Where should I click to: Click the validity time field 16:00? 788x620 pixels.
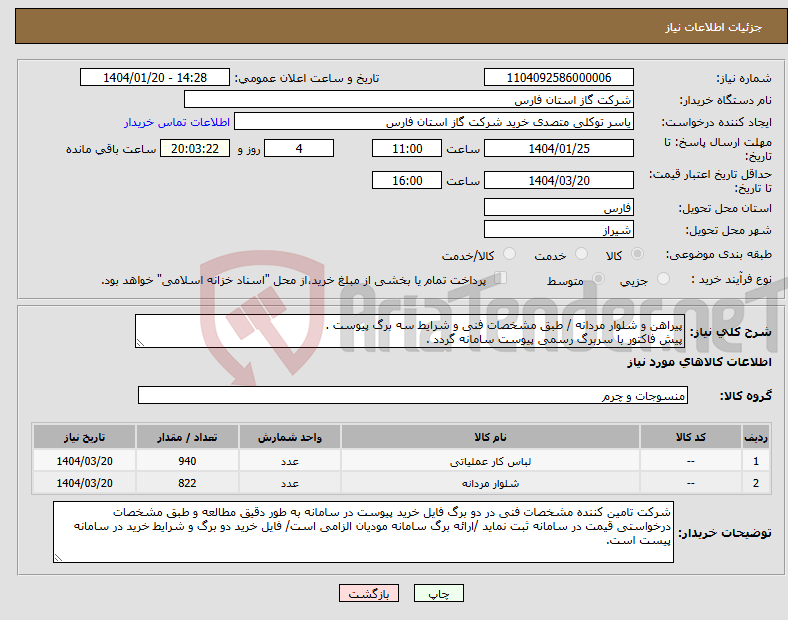[x=407, y=180]
